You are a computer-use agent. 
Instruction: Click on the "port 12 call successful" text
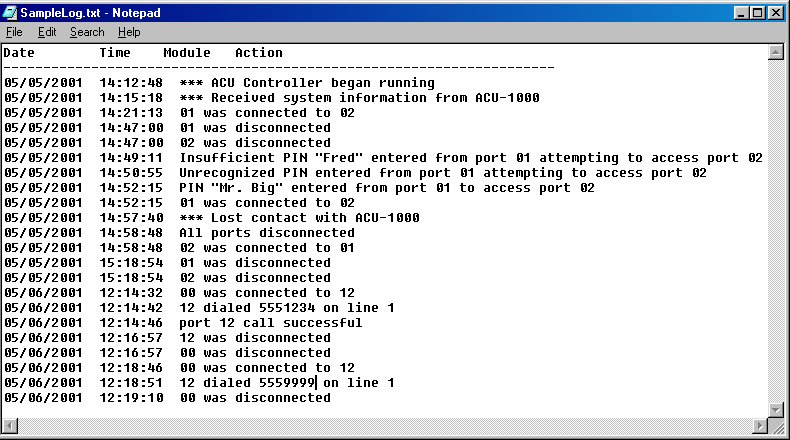(x=270, y=323)
